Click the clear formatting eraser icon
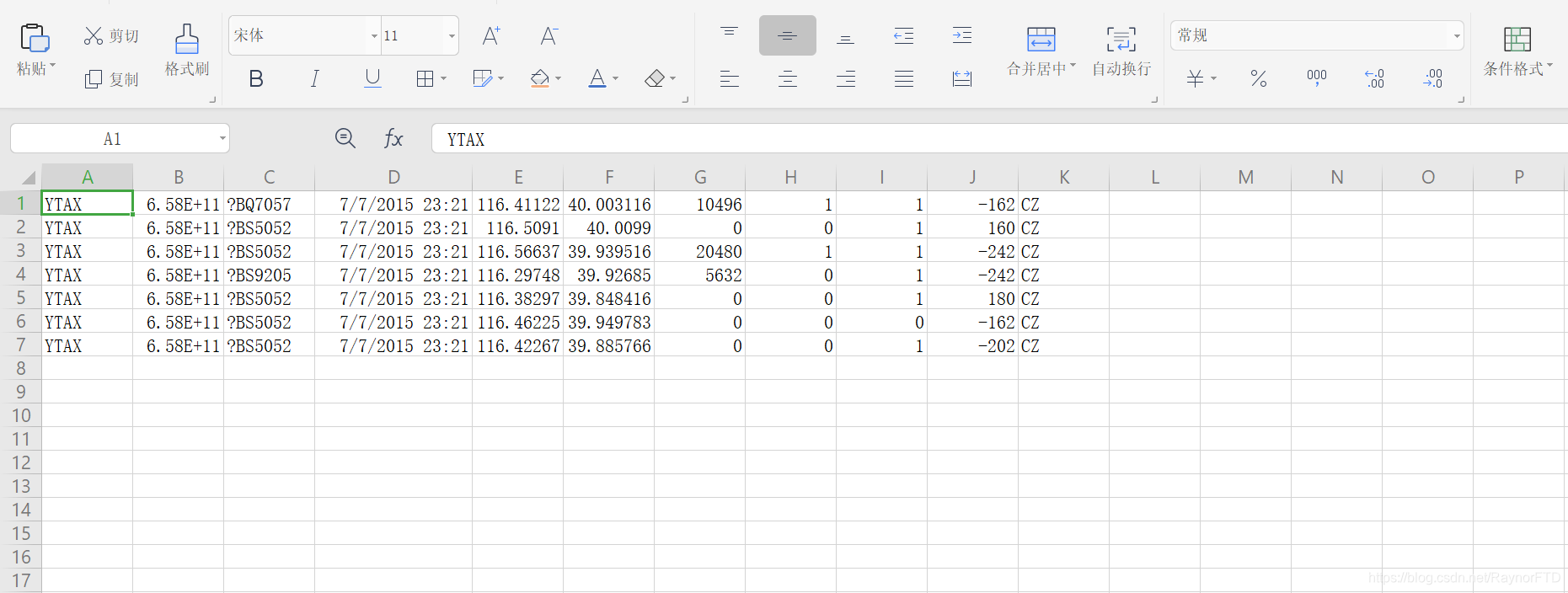Image resolution: width=1568 pixels, height=593 pixels. tap(655, 78)
